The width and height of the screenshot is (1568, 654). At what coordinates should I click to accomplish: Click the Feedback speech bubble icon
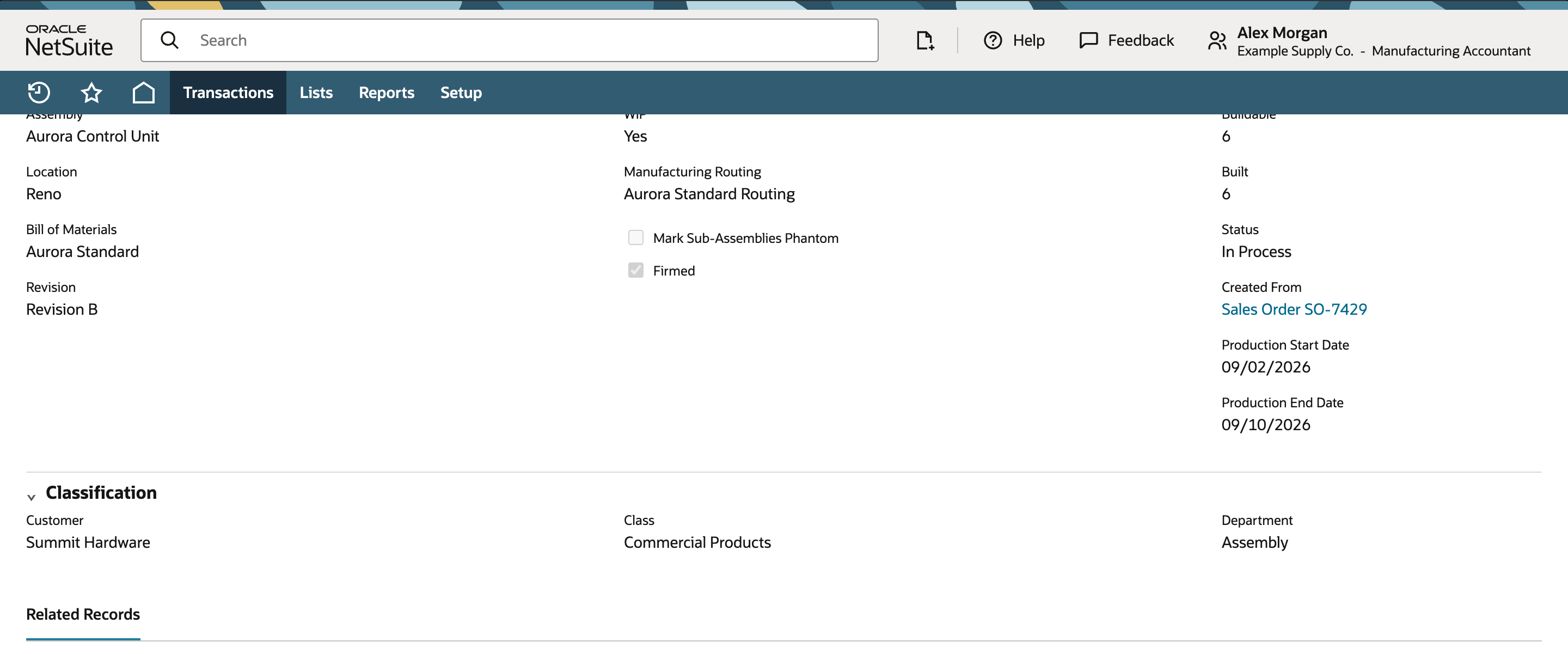(1088, 40)
